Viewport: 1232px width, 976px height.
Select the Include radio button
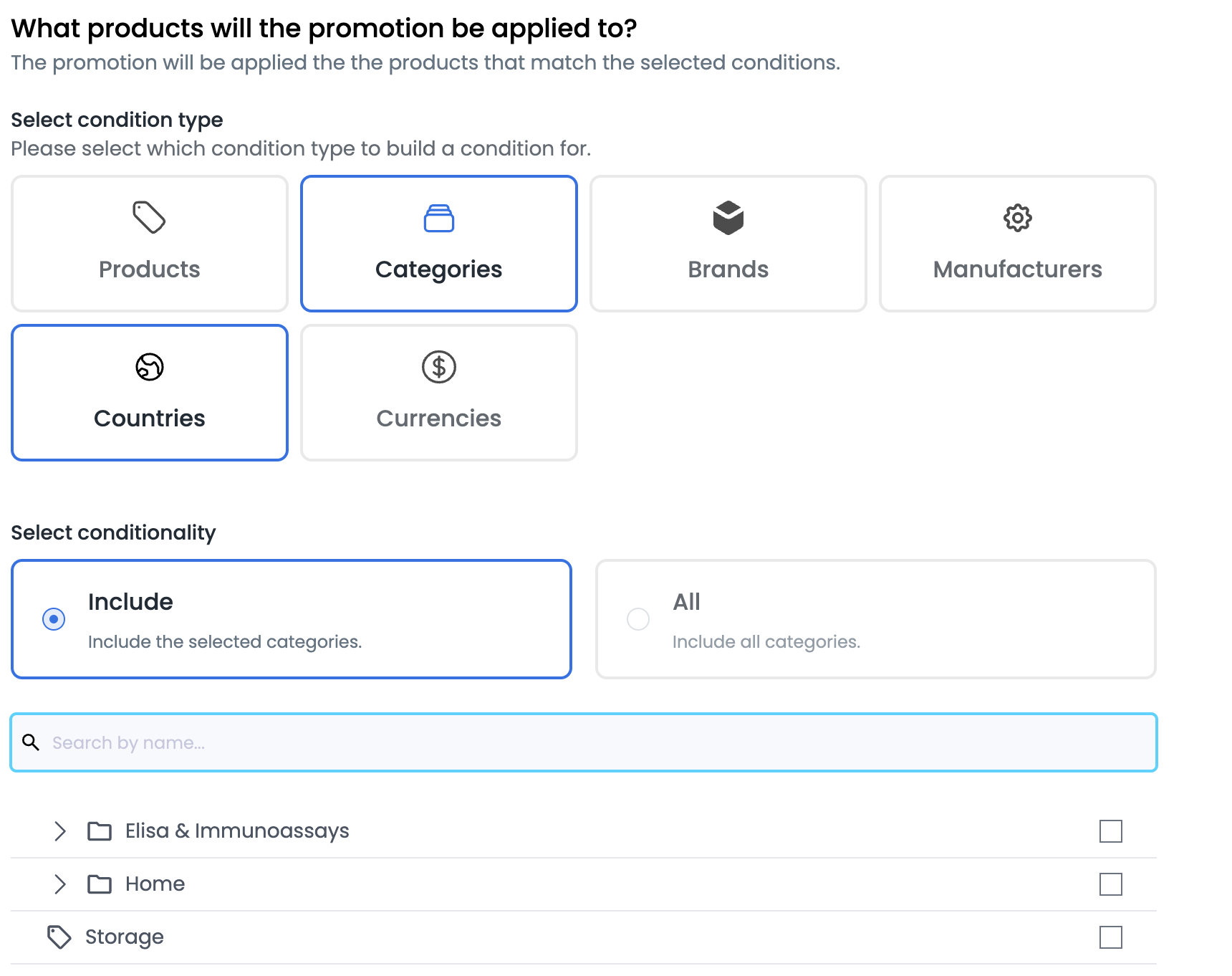pos(54,619)
